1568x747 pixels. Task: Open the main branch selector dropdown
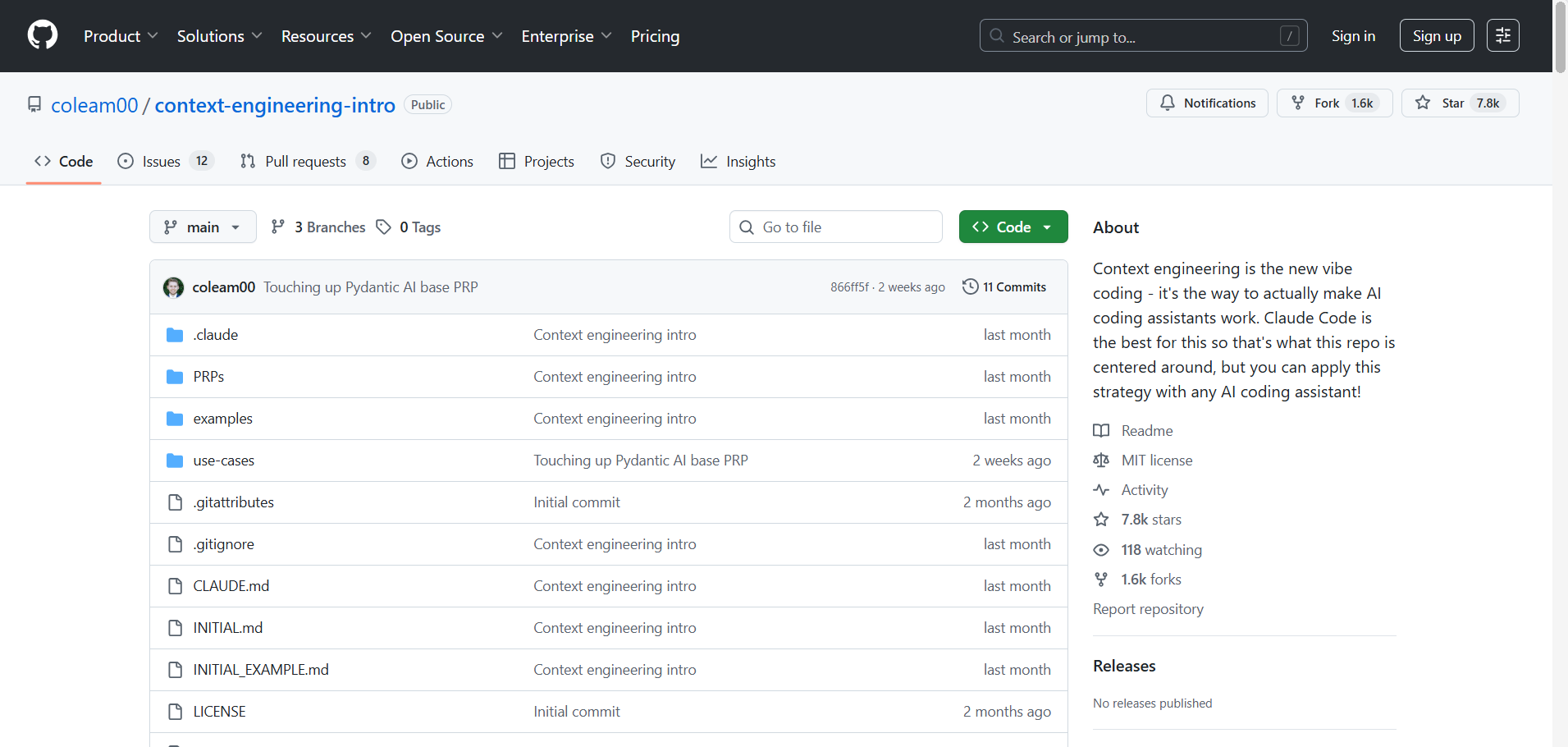[x=203, y=227]
